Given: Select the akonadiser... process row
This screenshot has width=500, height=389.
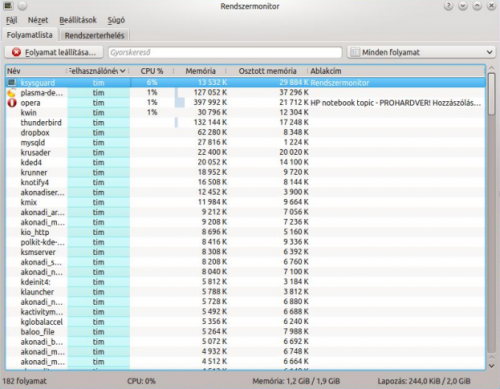Looking at the screenshot, I should tap(245, 192).
